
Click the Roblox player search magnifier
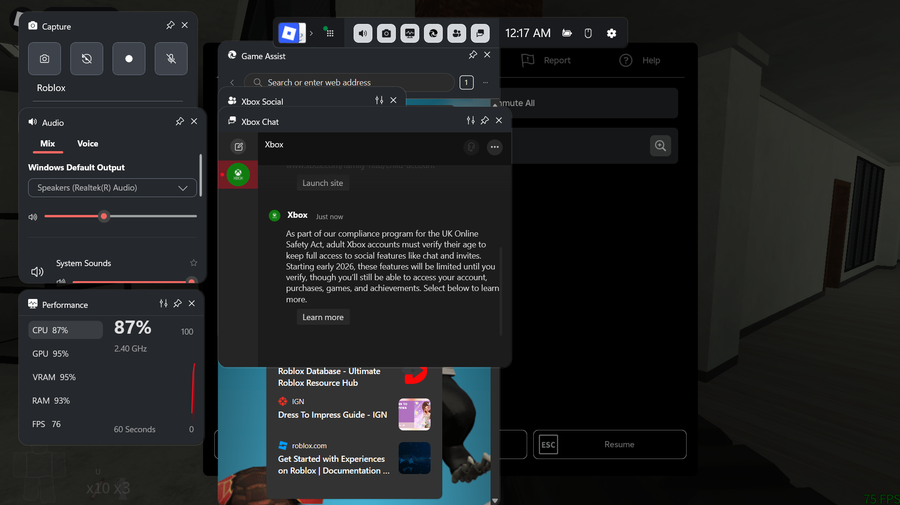(x=661, y=146)
